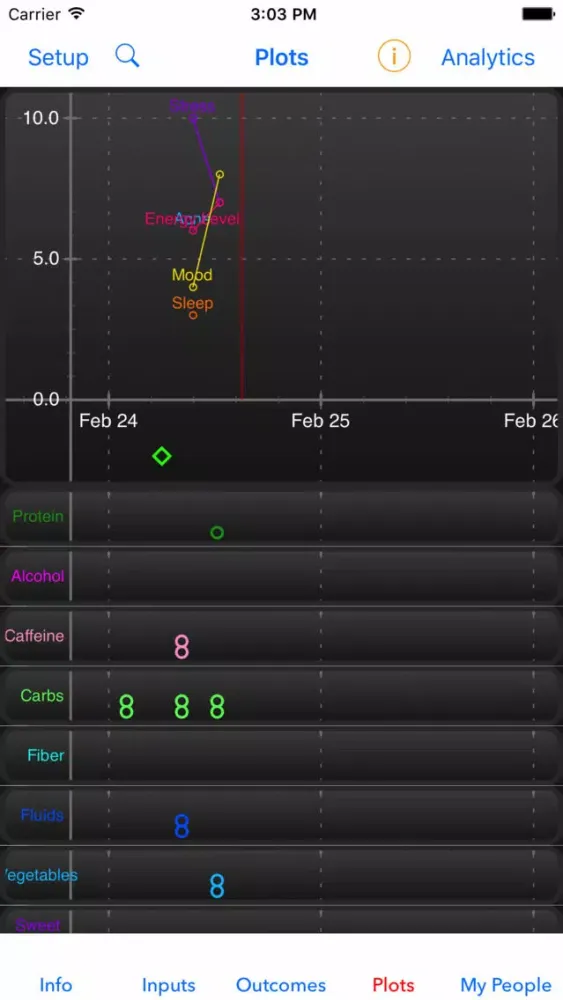Tap the first green Carbs marker
Screen dimensions: 563x1000
tap(126, 707)
